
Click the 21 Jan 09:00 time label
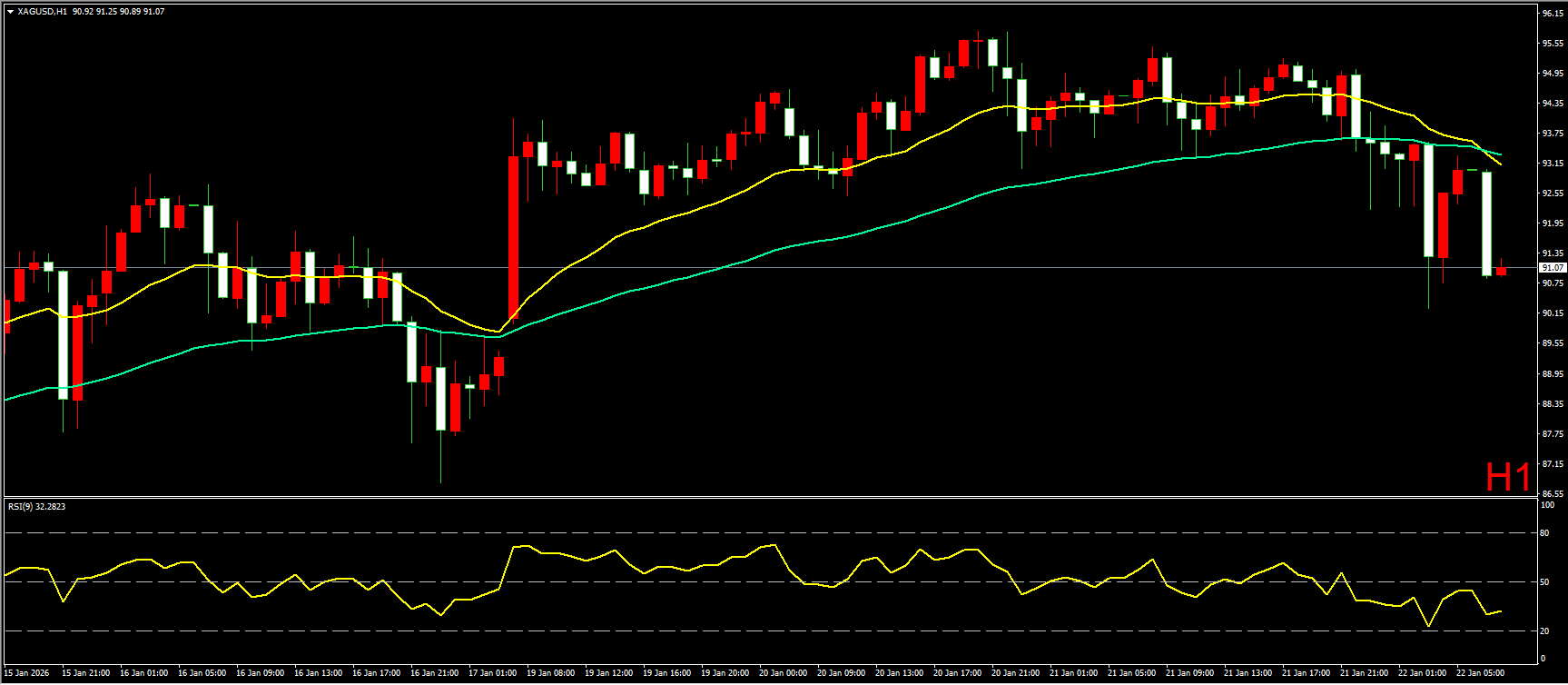(x=1189, y=673)
